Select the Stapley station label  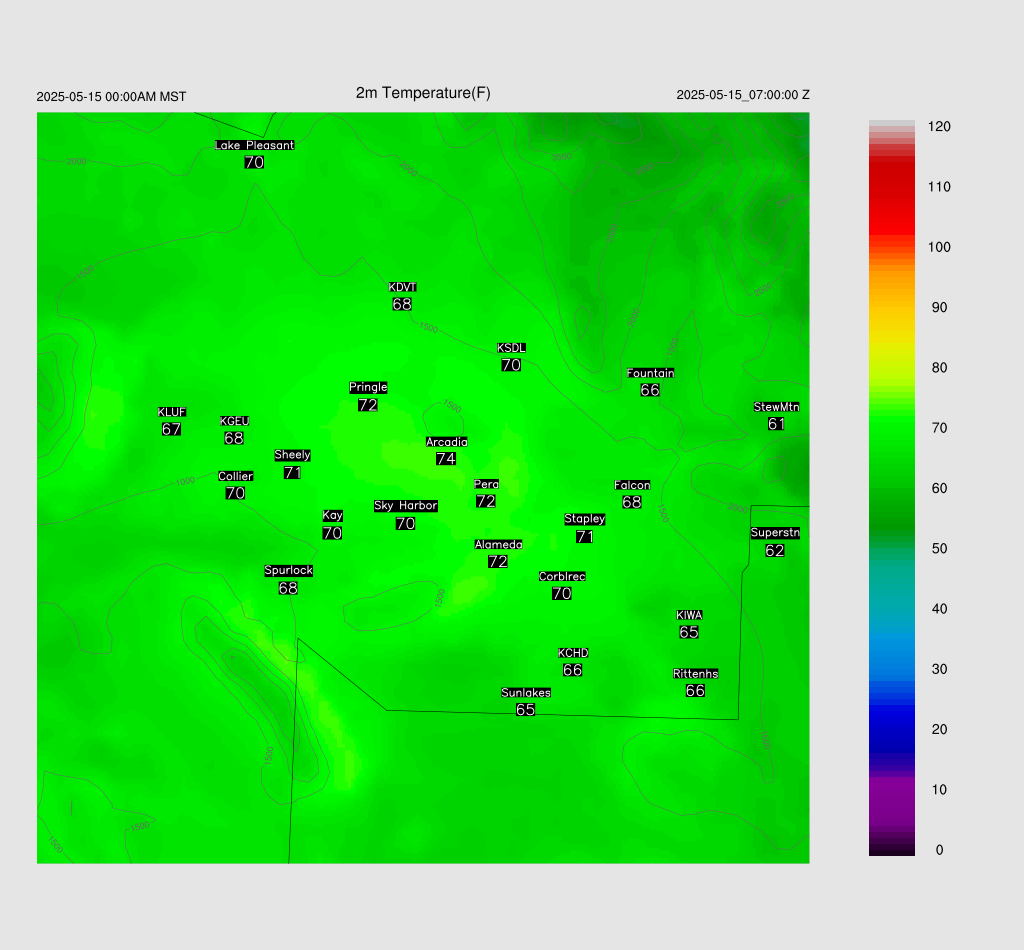(x=585, y=519)
